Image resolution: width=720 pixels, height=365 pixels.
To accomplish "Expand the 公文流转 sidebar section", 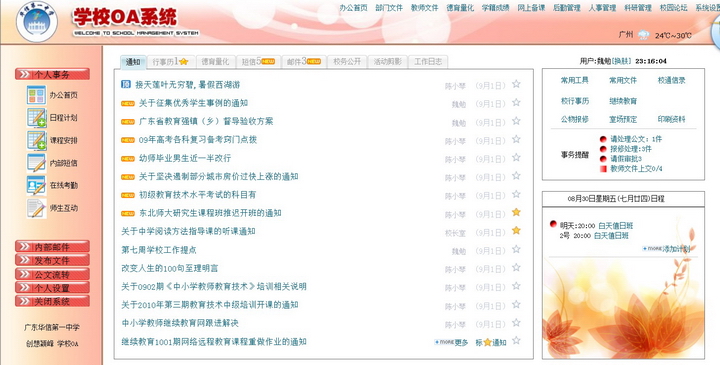I will coord(52,275).
